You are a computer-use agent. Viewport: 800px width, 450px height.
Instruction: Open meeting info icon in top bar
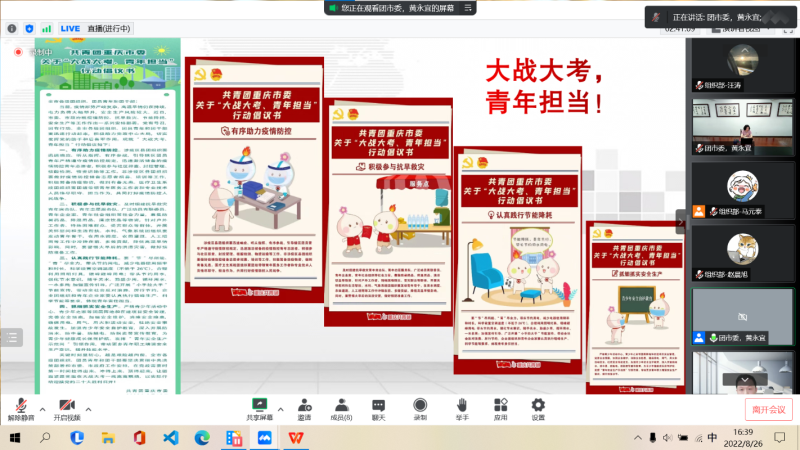coord(12,29)
